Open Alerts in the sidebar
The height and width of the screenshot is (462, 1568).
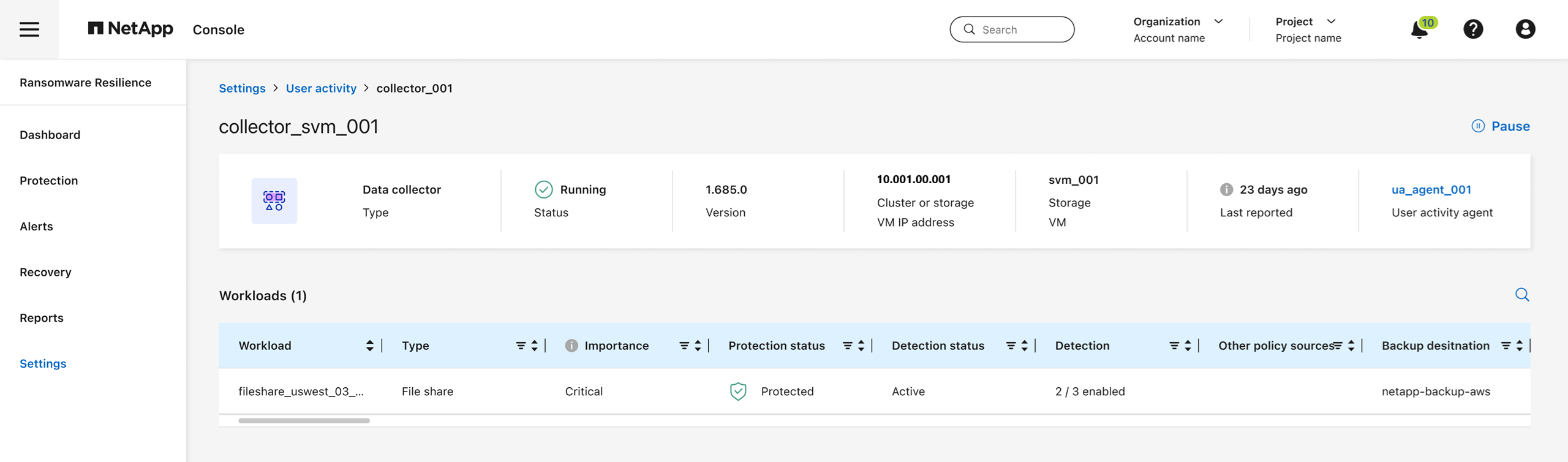(36, 226)
